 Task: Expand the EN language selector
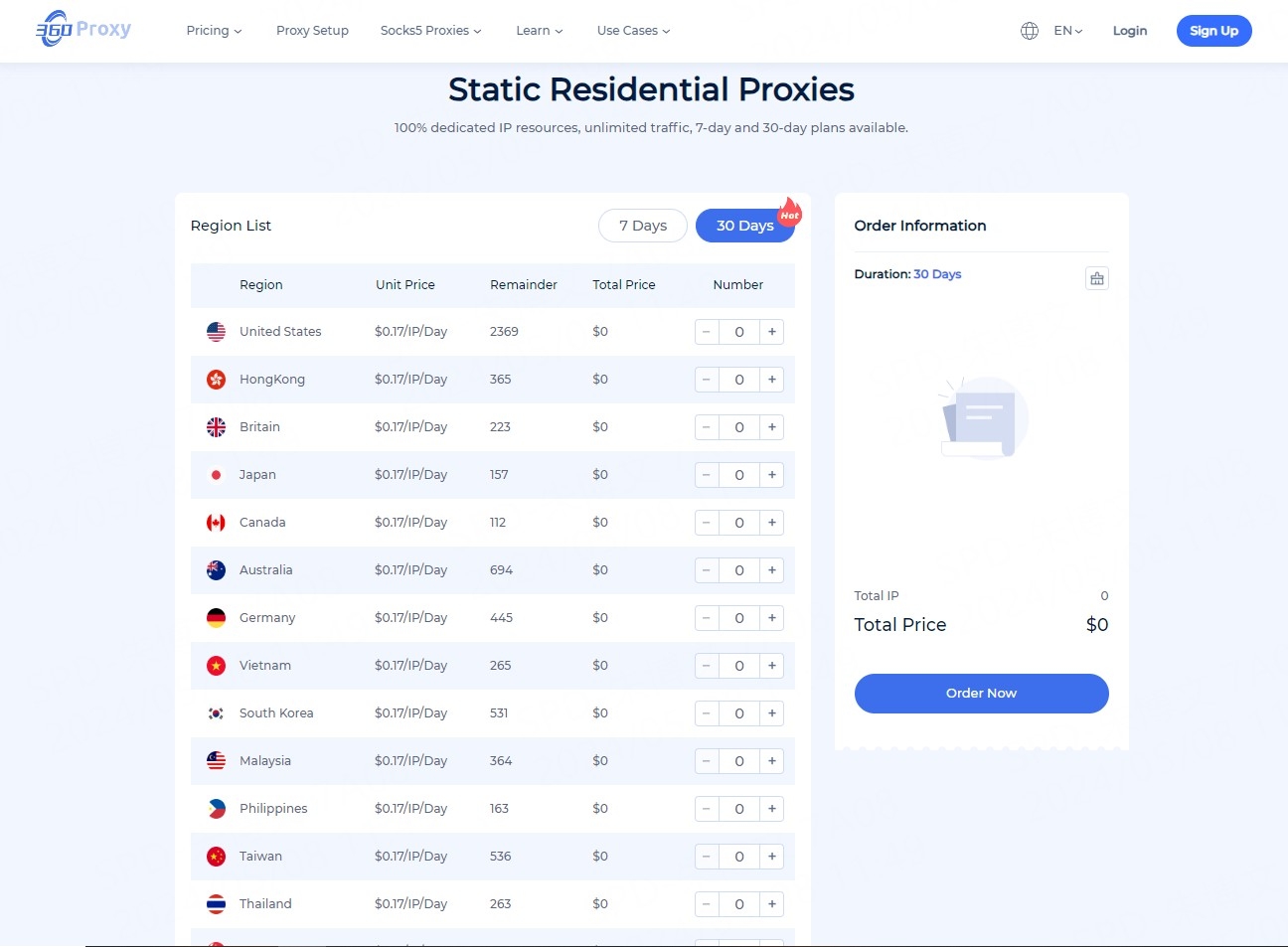point(1068,31)
